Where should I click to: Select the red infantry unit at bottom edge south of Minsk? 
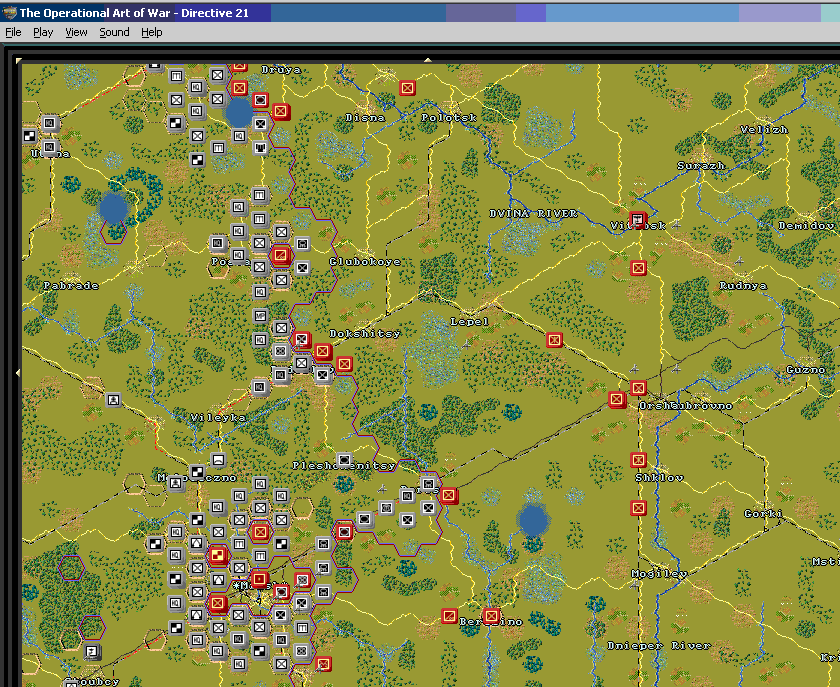(323, 664)
